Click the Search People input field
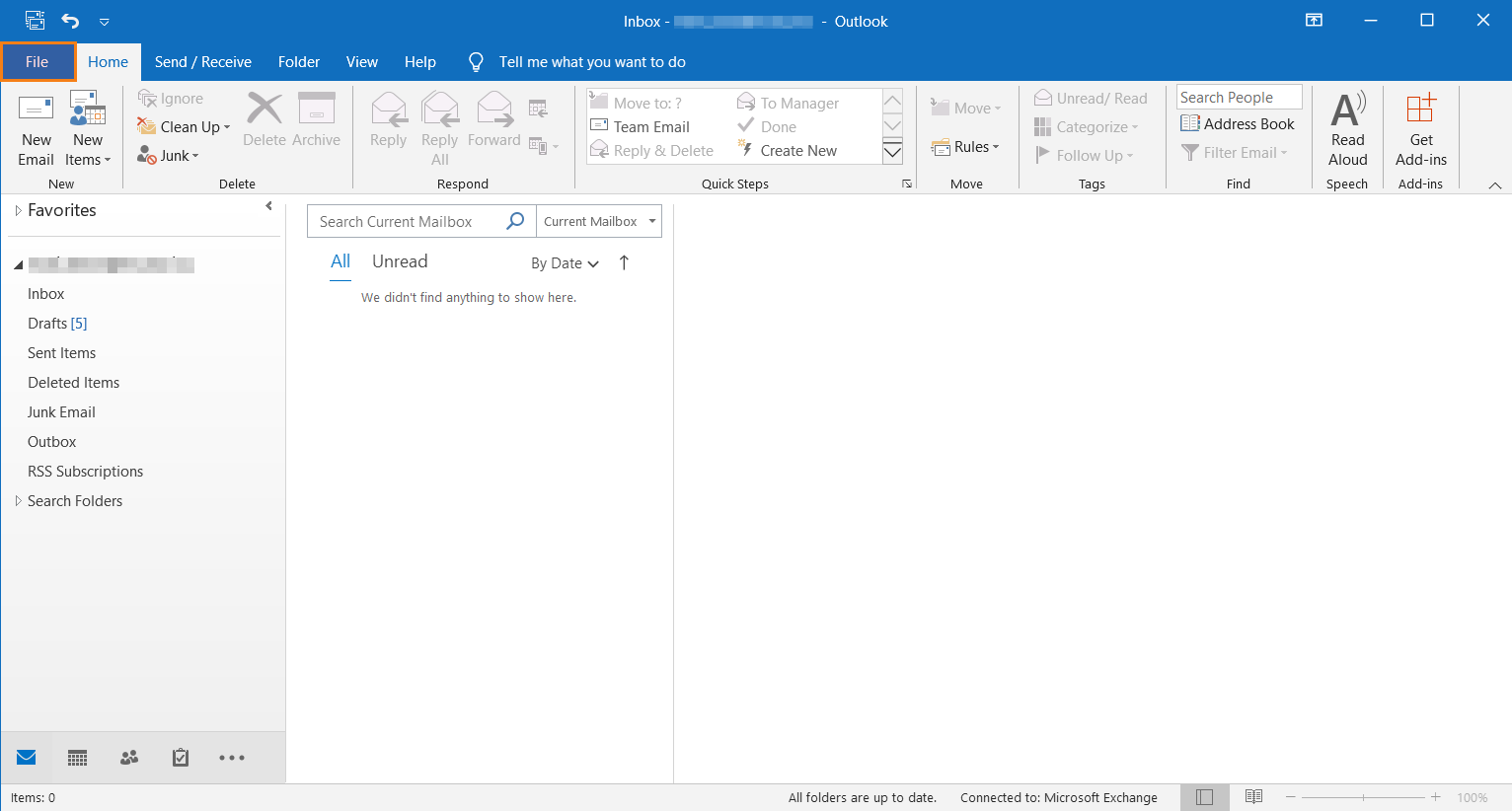The height and width of the screenshot is (811, 1512). pos(1238,97)
